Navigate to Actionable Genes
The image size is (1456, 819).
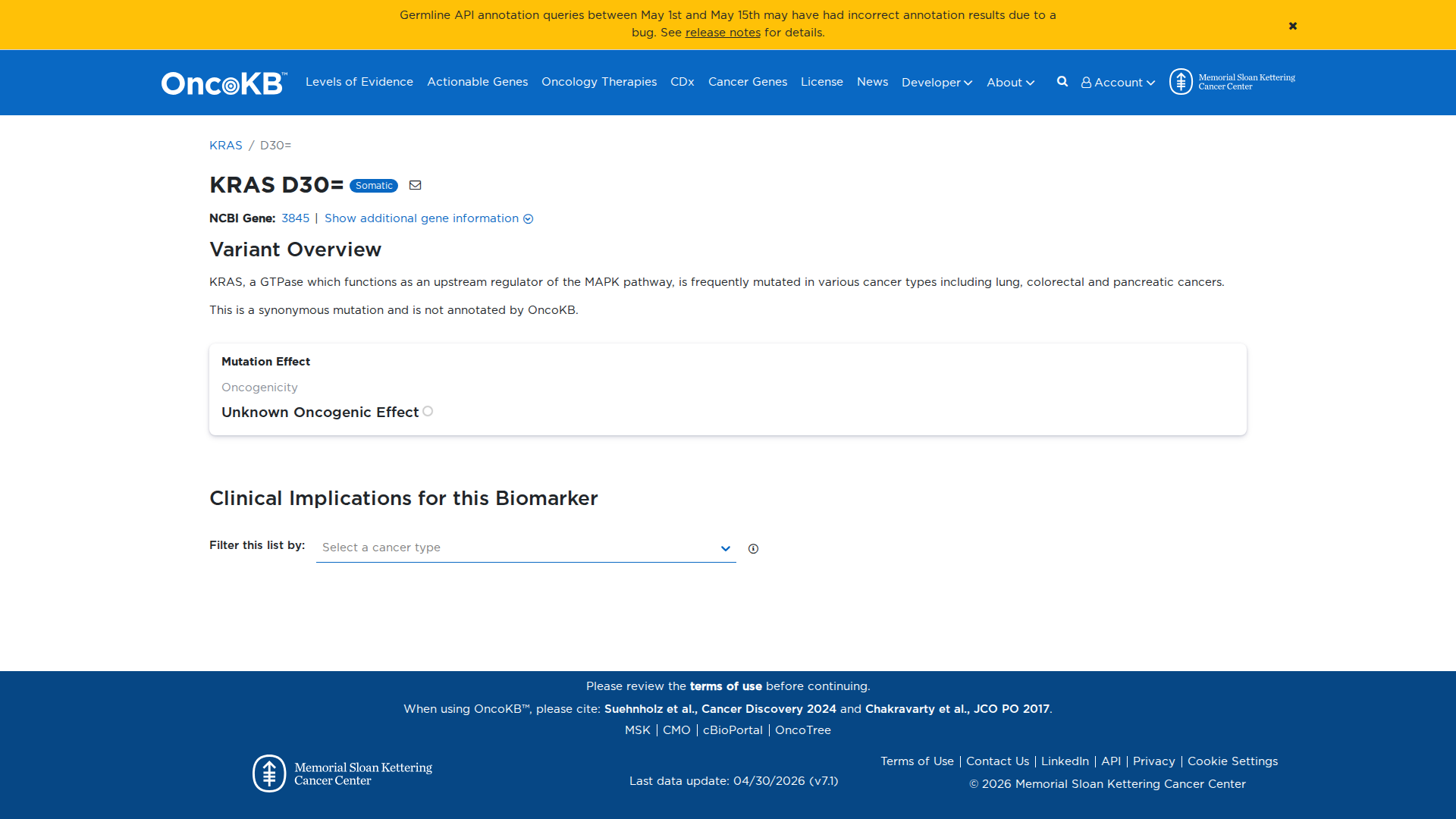click(x=477, y=82)
